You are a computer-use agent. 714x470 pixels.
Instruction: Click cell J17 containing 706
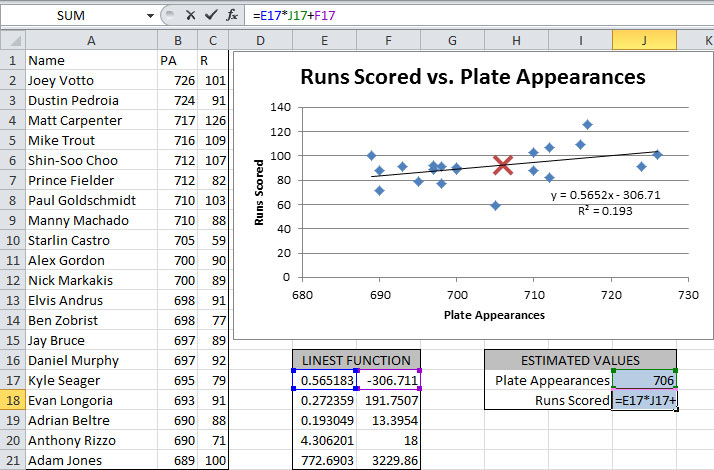644,380
